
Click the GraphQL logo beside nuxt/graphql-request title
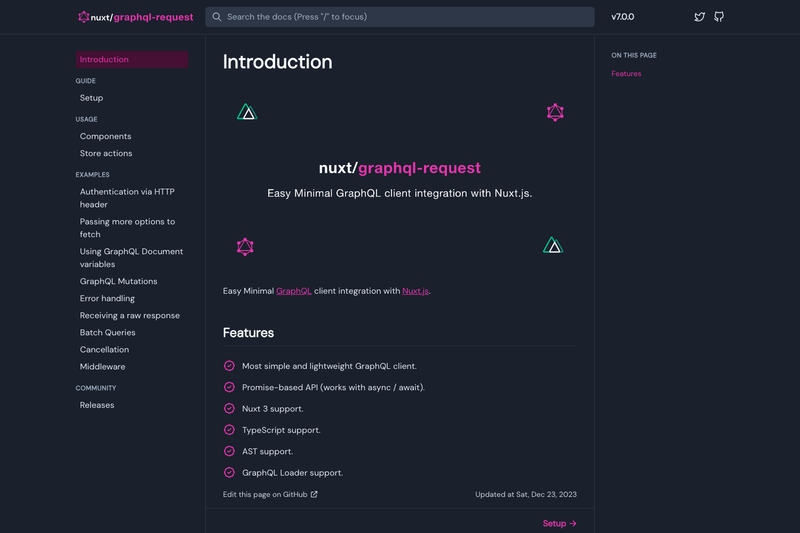(x=84, y=17)
